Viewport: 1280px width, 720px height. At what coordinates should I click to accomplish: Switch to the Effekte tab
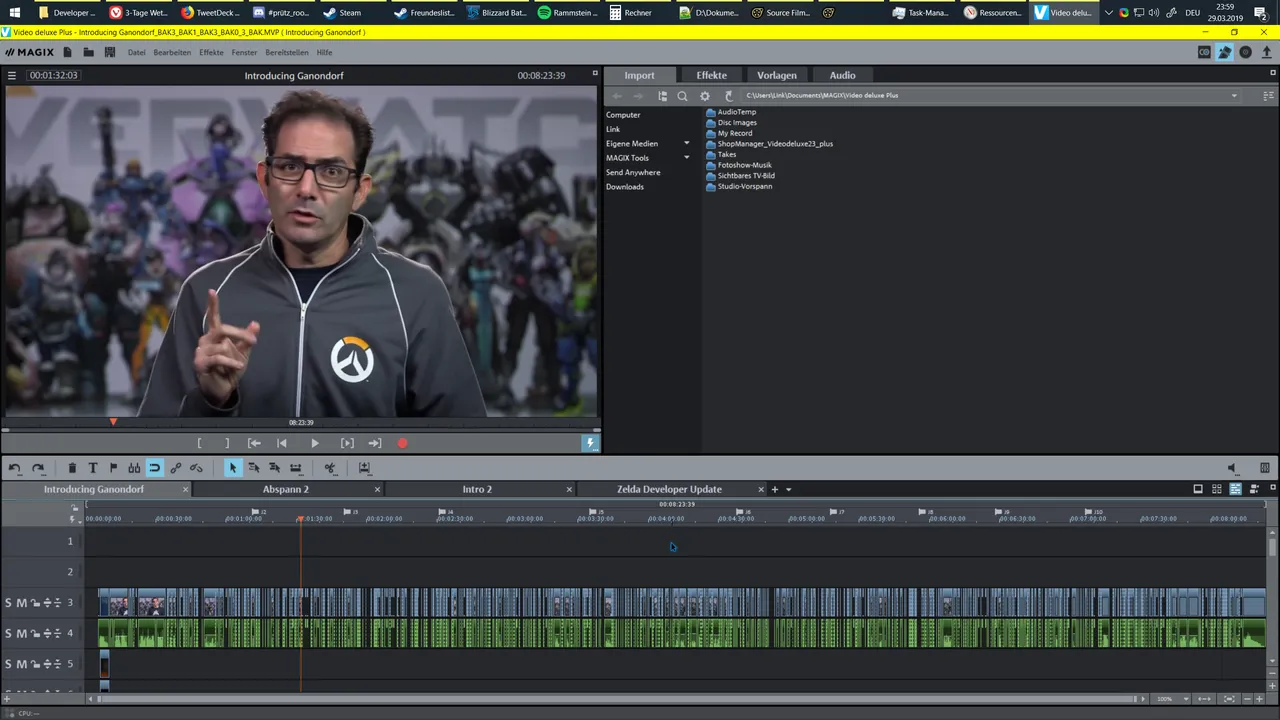point(712,75)
